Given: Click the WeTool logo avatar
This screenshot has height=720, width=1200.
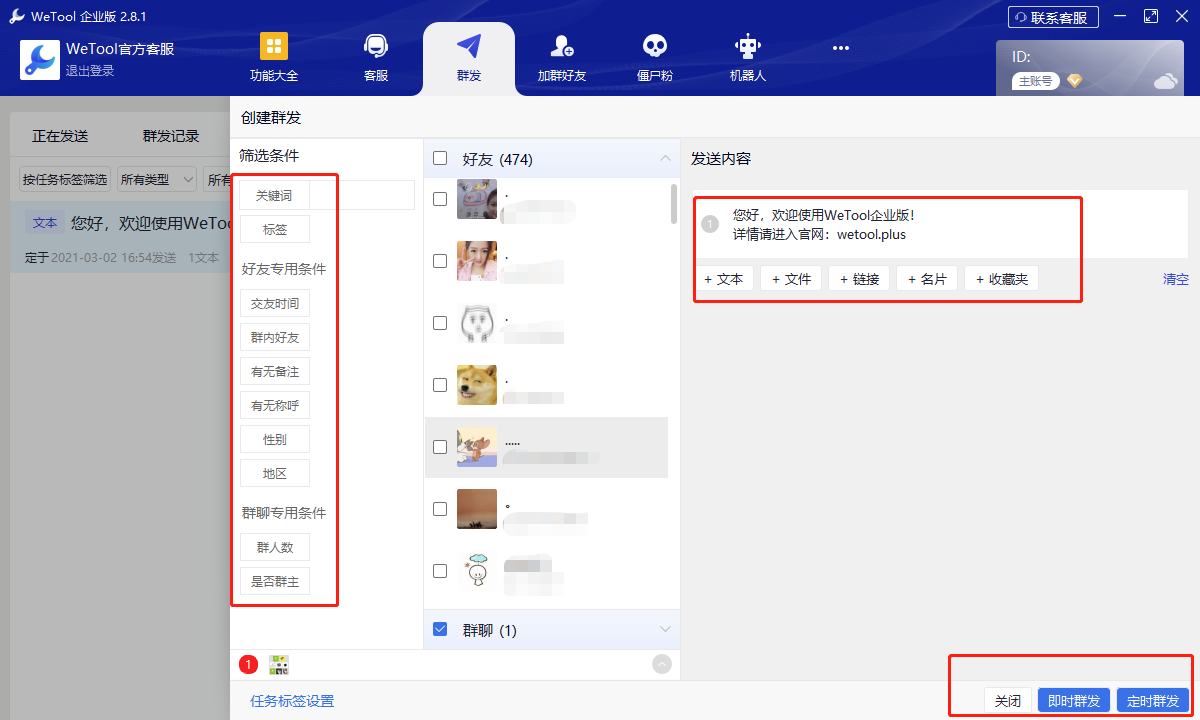Looking at the screenshot, I should coord(40,60).
